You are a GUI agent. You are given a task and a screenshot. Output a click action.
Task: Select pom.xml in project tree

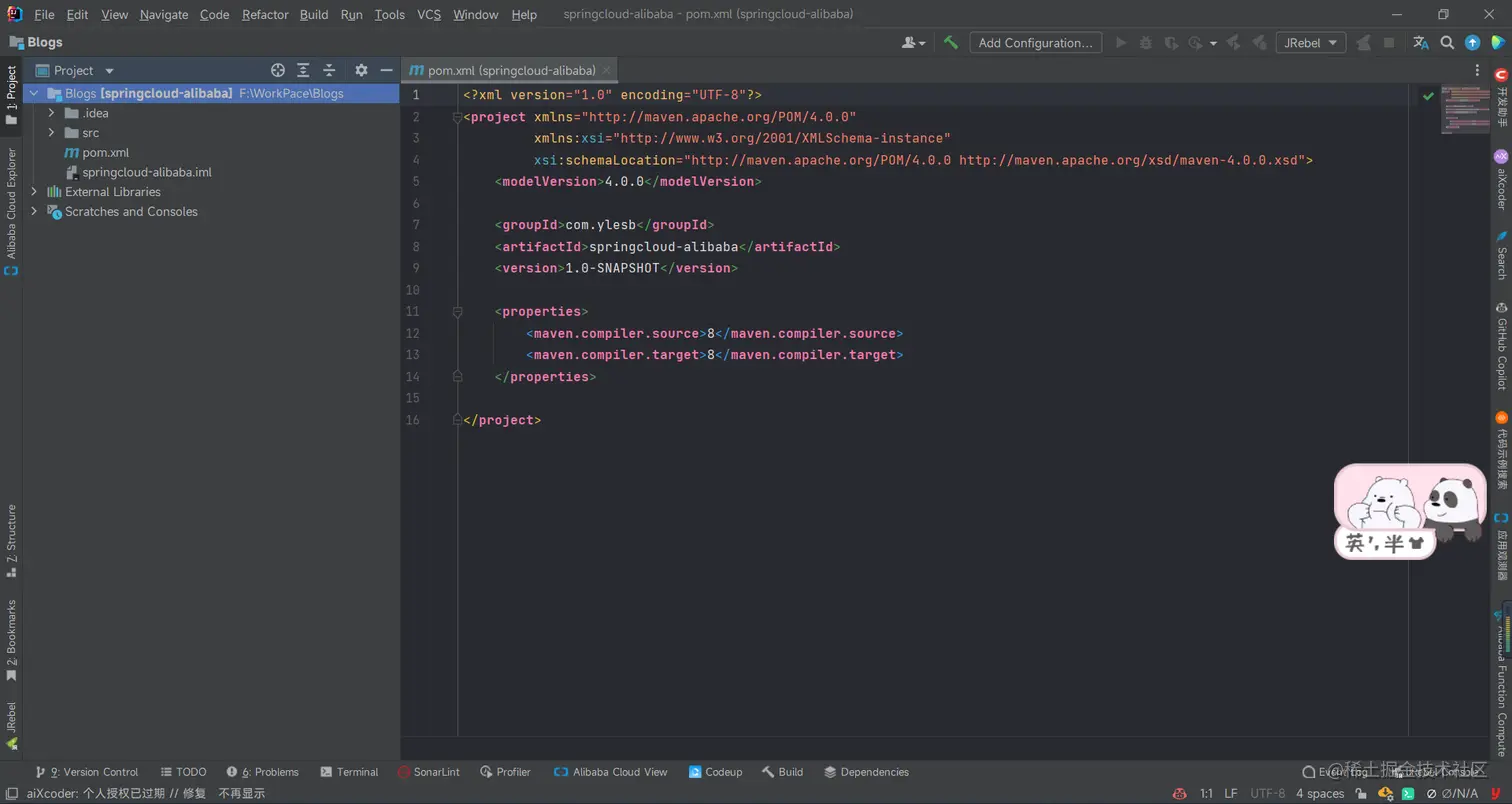96,153
